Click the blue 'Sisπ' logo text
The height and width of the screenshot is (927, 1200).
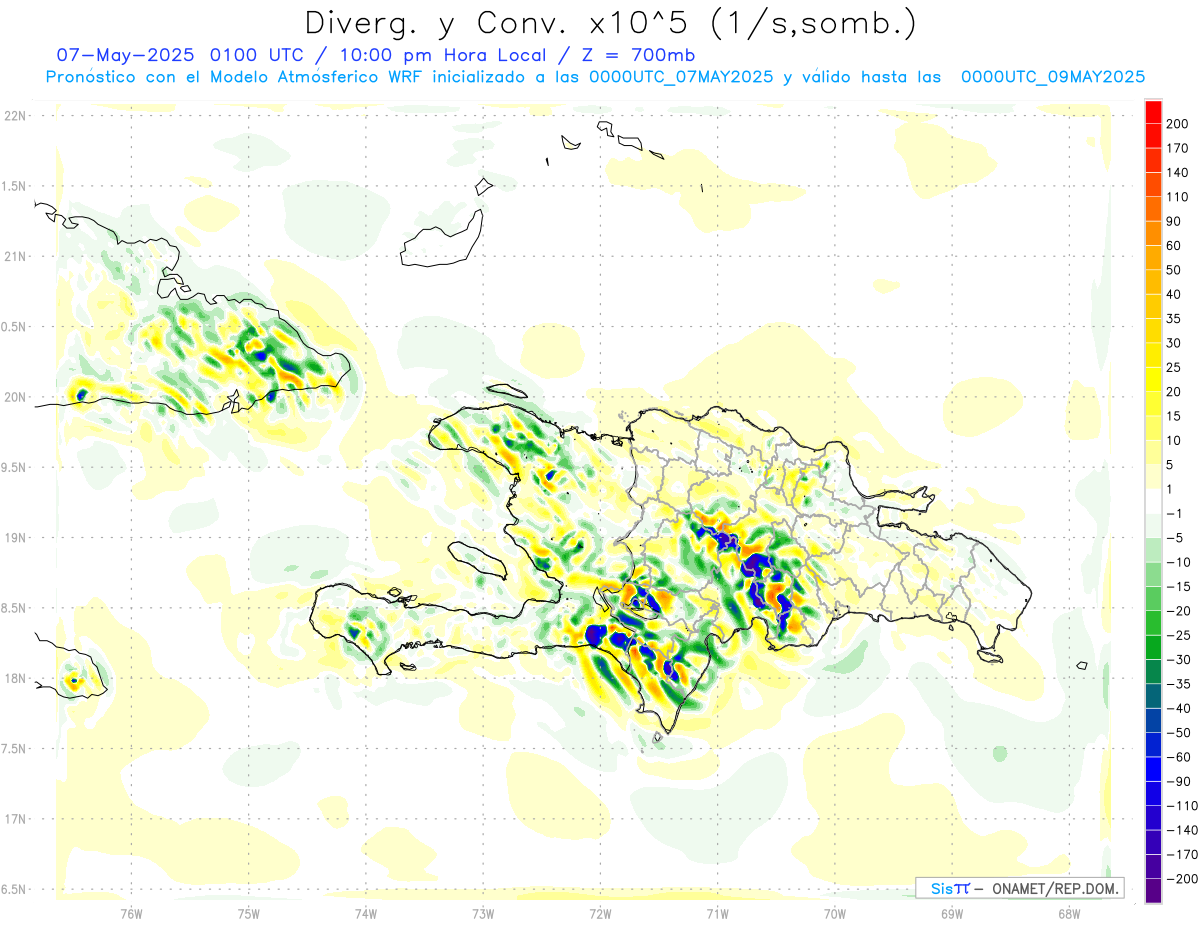pyautogui.click(x=949, y=888)
